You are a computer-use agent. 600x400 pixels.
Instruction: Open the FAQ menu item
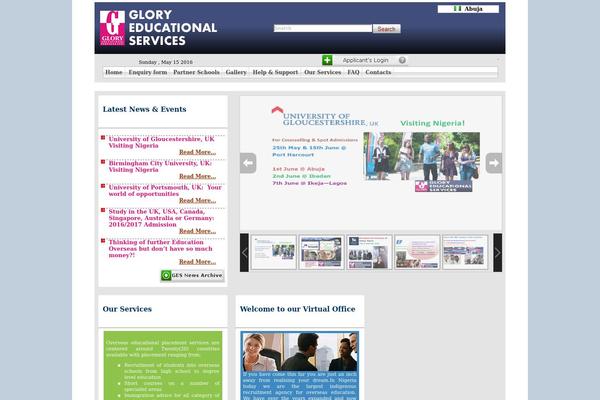point(353,72)
